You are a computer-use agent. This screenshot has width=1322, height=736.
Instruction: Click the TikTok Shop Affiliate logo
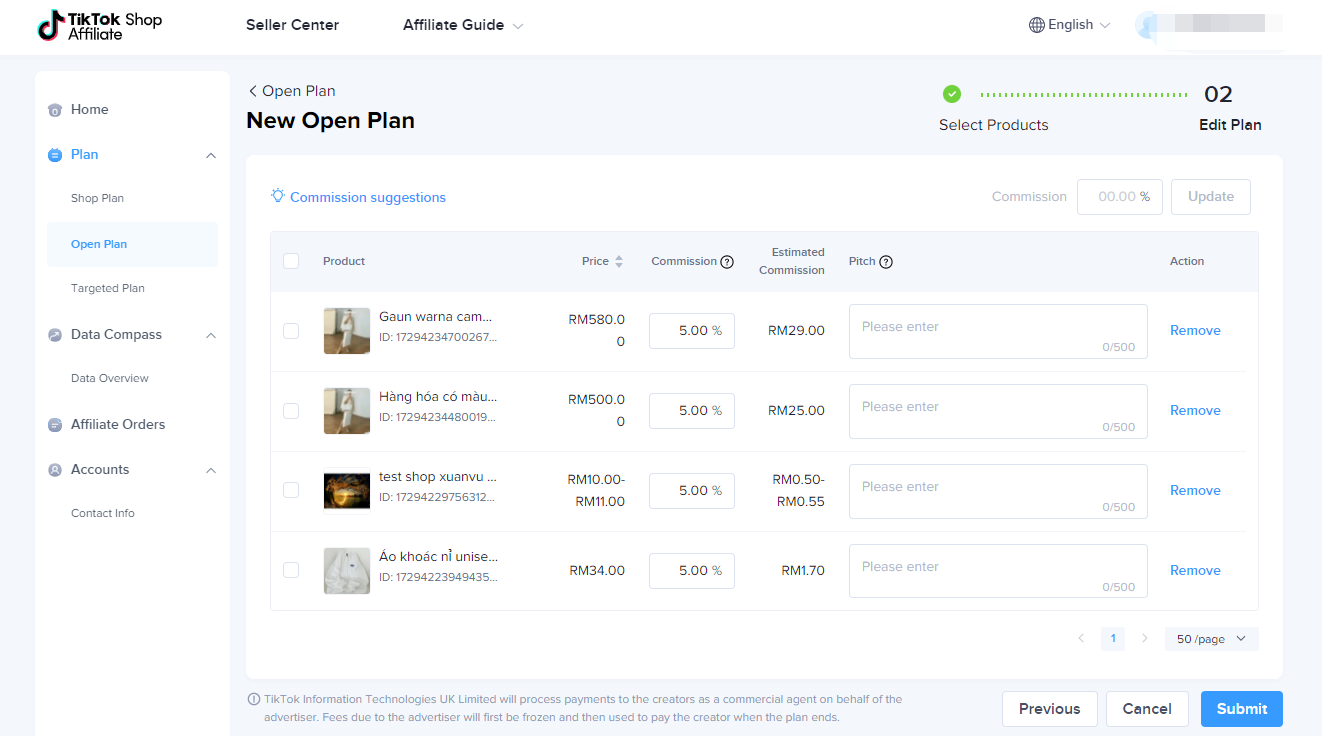tap(99, 27)
